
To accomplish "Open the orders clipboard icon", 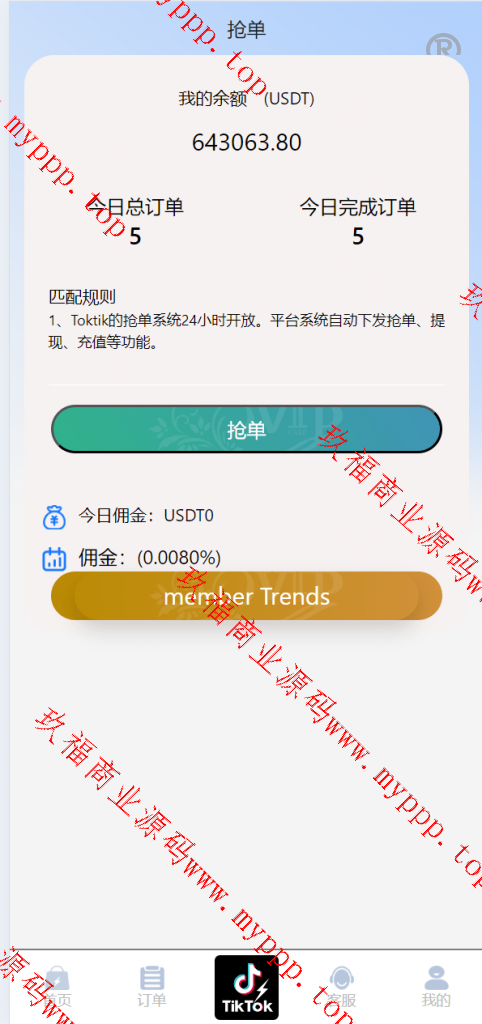I will 152,978.
